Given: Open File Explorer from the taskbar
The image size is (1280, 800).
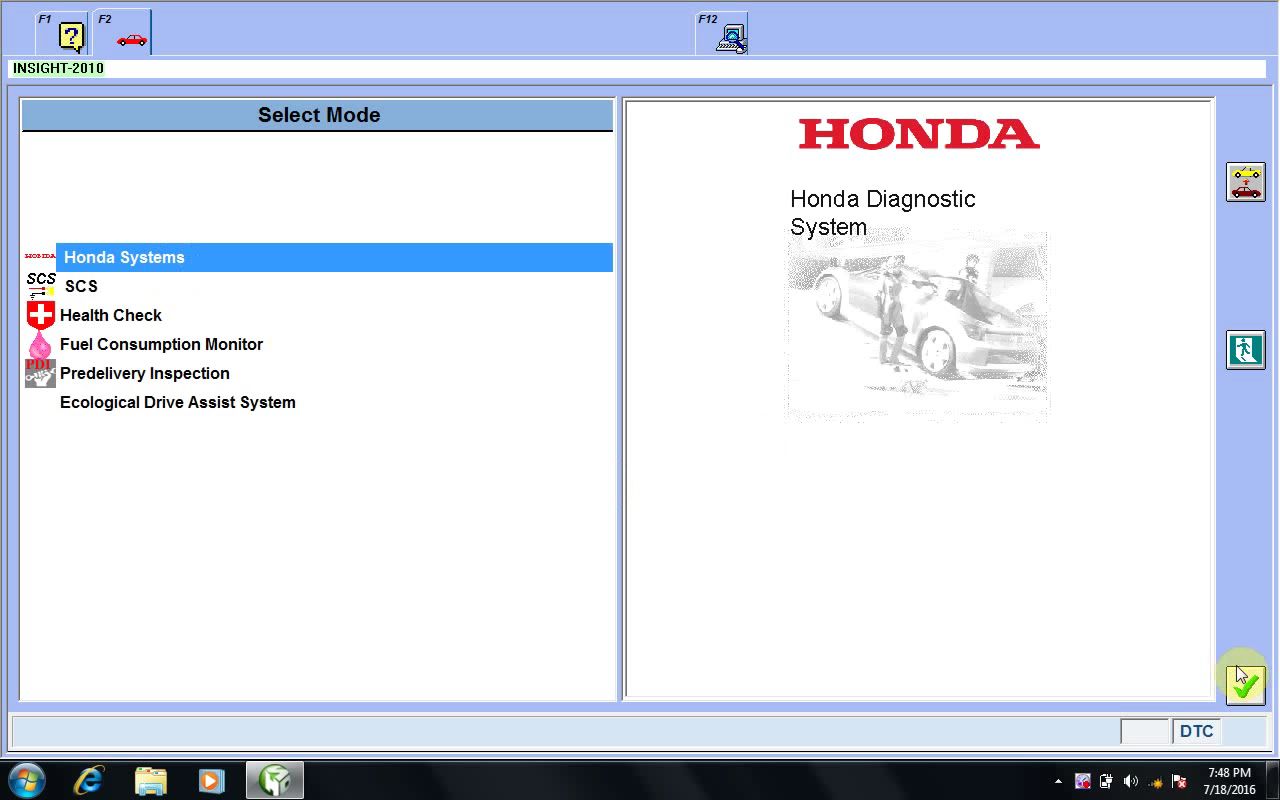Looking at the screenshot, I should point(150,780).
